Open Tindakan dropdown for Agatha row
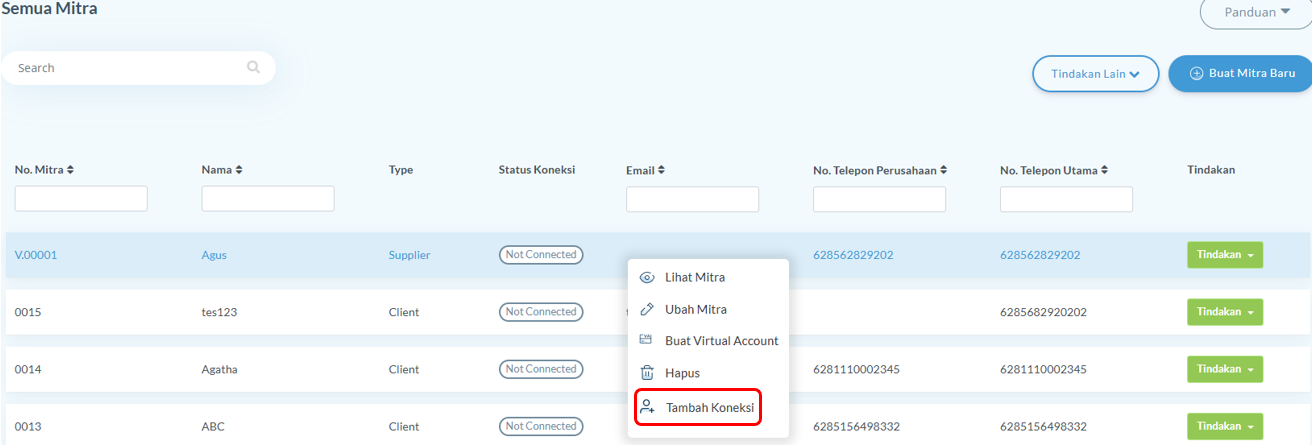1312x446 pixels. point(1224,369)
